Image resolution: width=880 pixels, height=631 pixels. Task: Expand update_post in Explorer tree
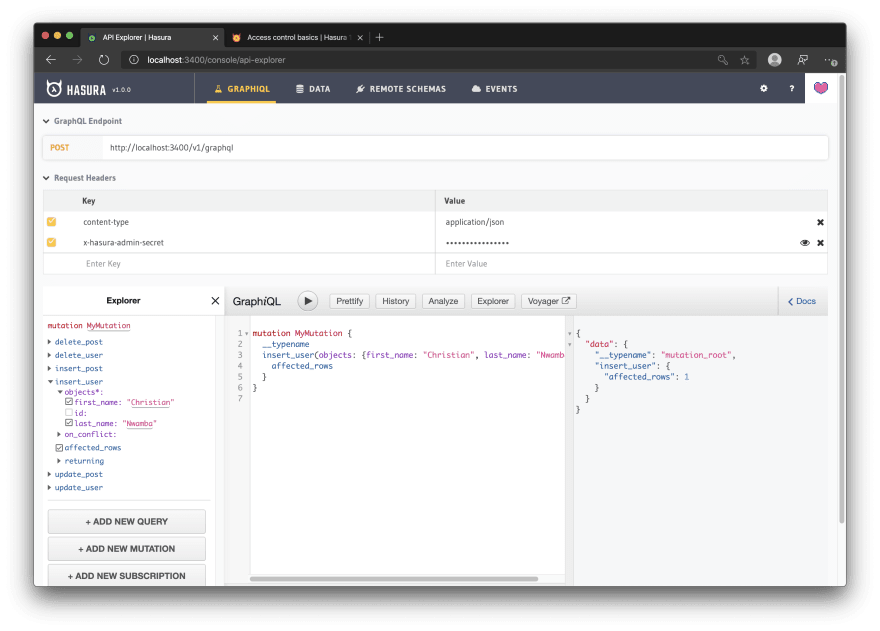click(49, 474)
